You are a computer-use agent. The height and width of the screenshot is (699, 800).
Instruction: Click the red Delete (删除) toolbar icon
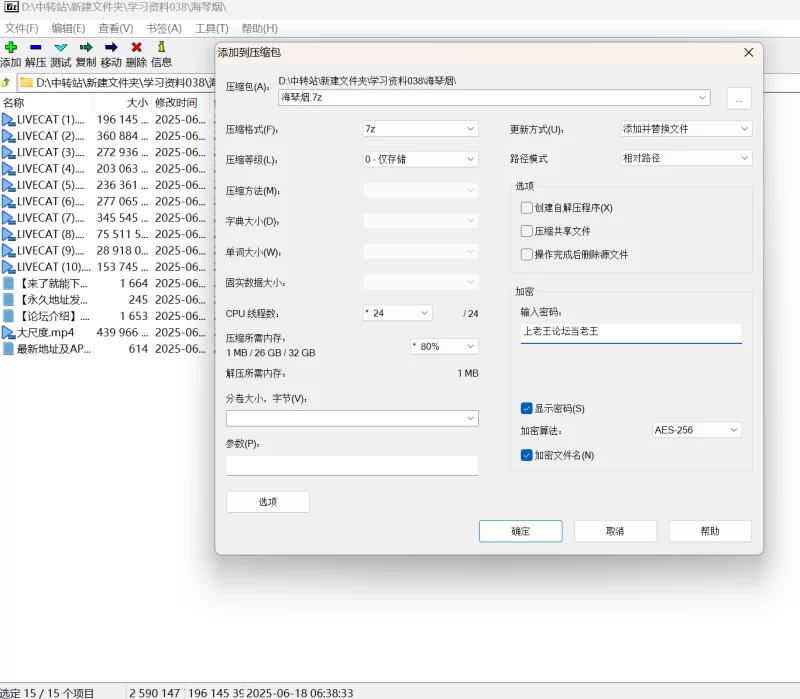(136, 47)
